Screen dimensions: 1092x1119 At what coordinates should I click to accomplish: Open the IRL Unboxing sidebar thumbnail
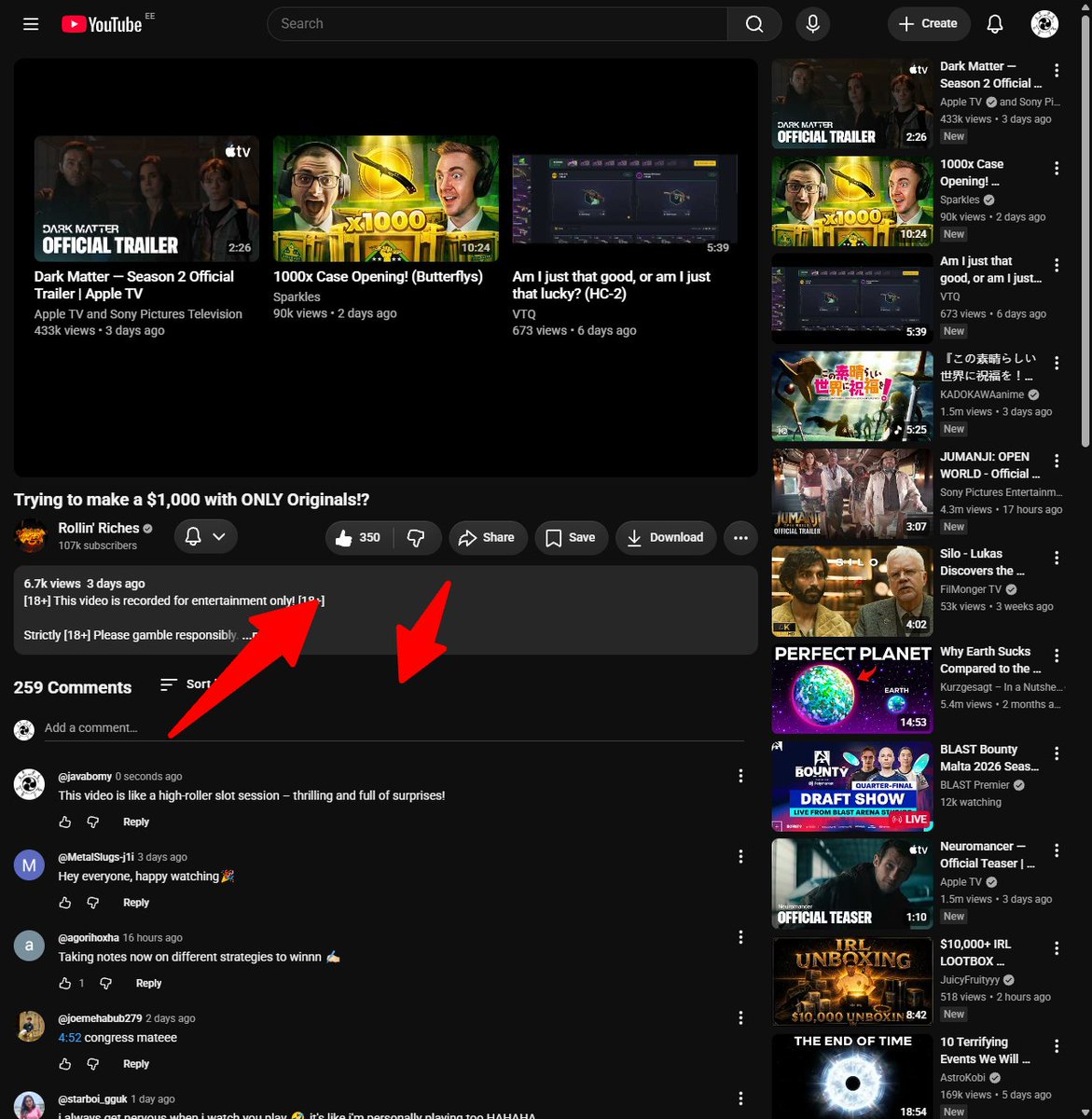pyautogui.click(x=852, y=981)
